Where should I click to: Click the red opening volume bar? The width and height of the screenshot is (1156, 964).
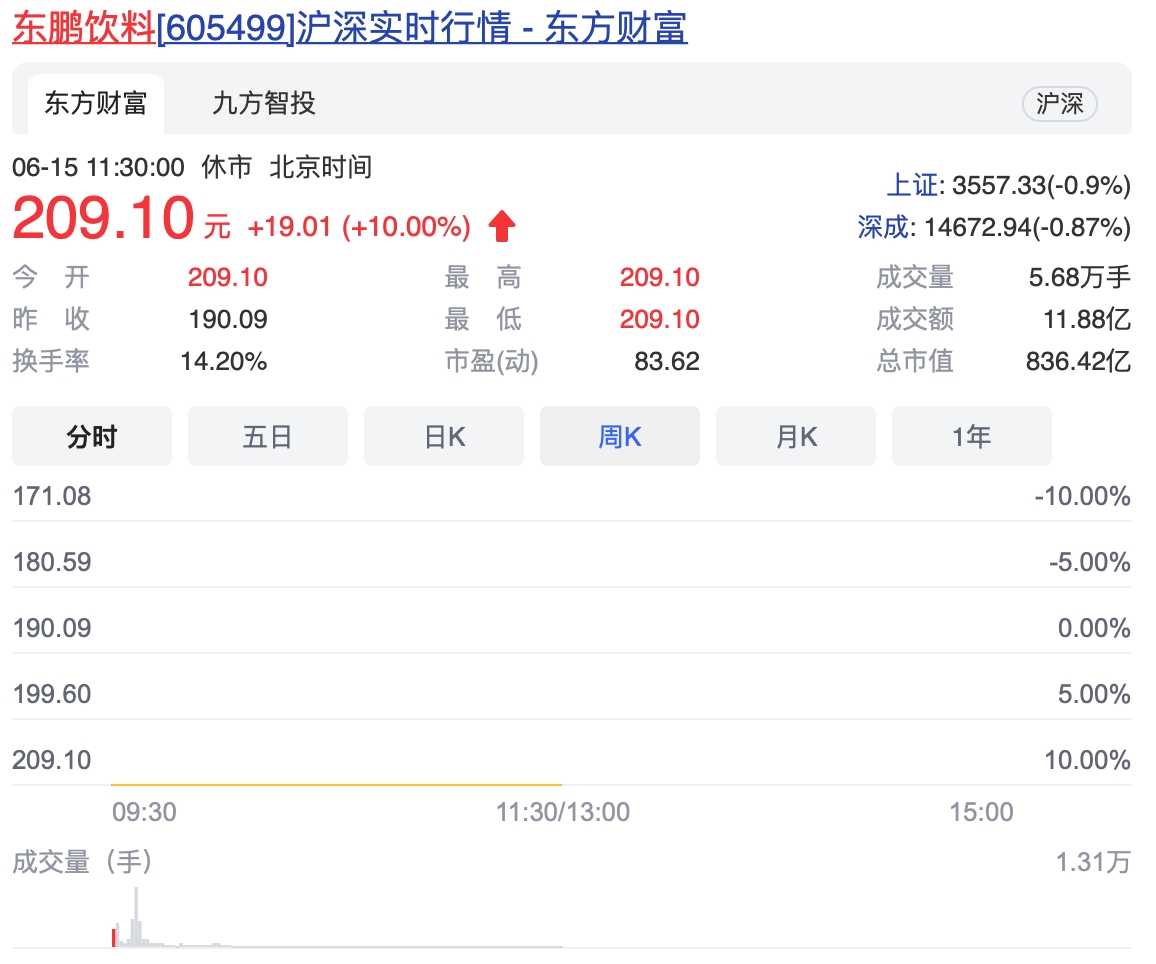114,937
